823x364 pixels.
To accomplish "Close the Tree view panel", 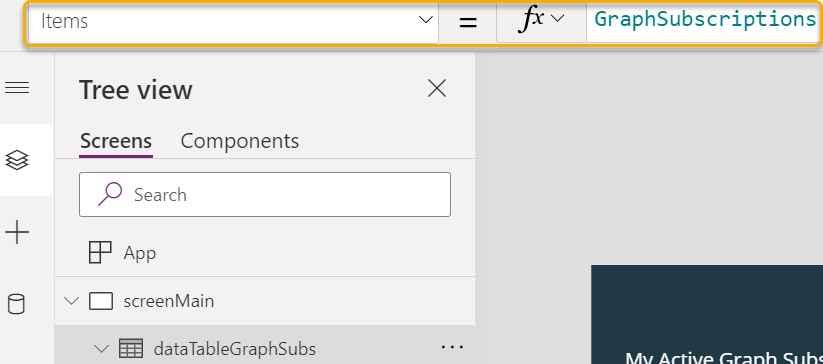I will pyautogui.click(x=437, y=89).
